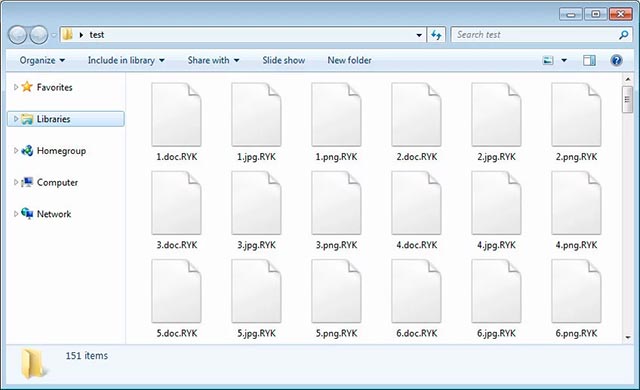Click the Change your view icon
640x390 pixels.
(548, 60)
